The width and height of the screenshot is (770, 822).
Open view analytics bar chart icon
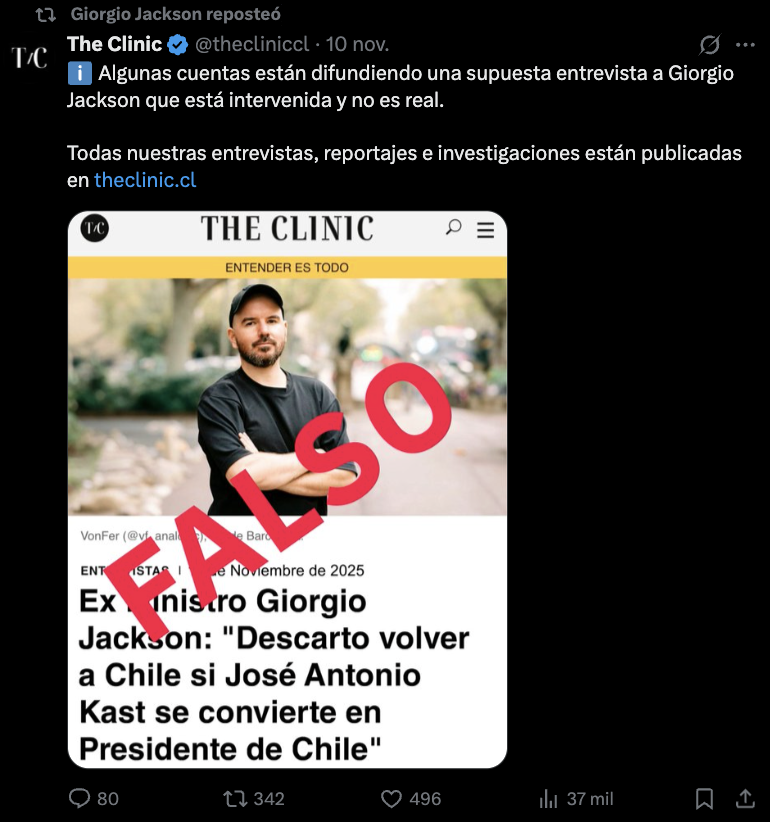tap(548, 799)
